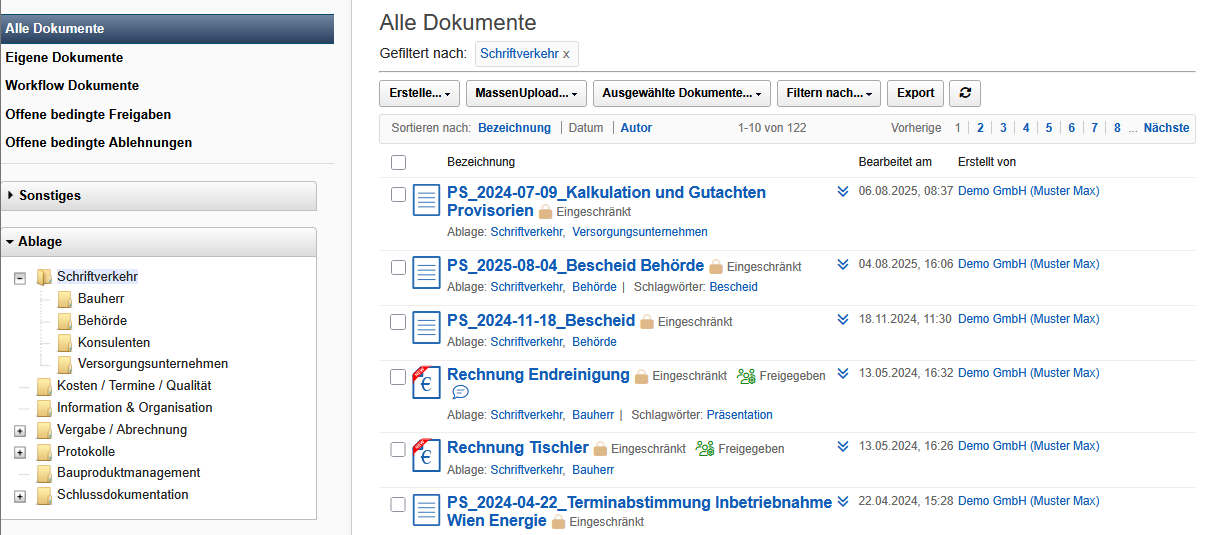This screenshot has width=1218, height=535.
Task: Click Versorgungsunternehmen link under the Kalkulation document
Action: coord(640,232)
